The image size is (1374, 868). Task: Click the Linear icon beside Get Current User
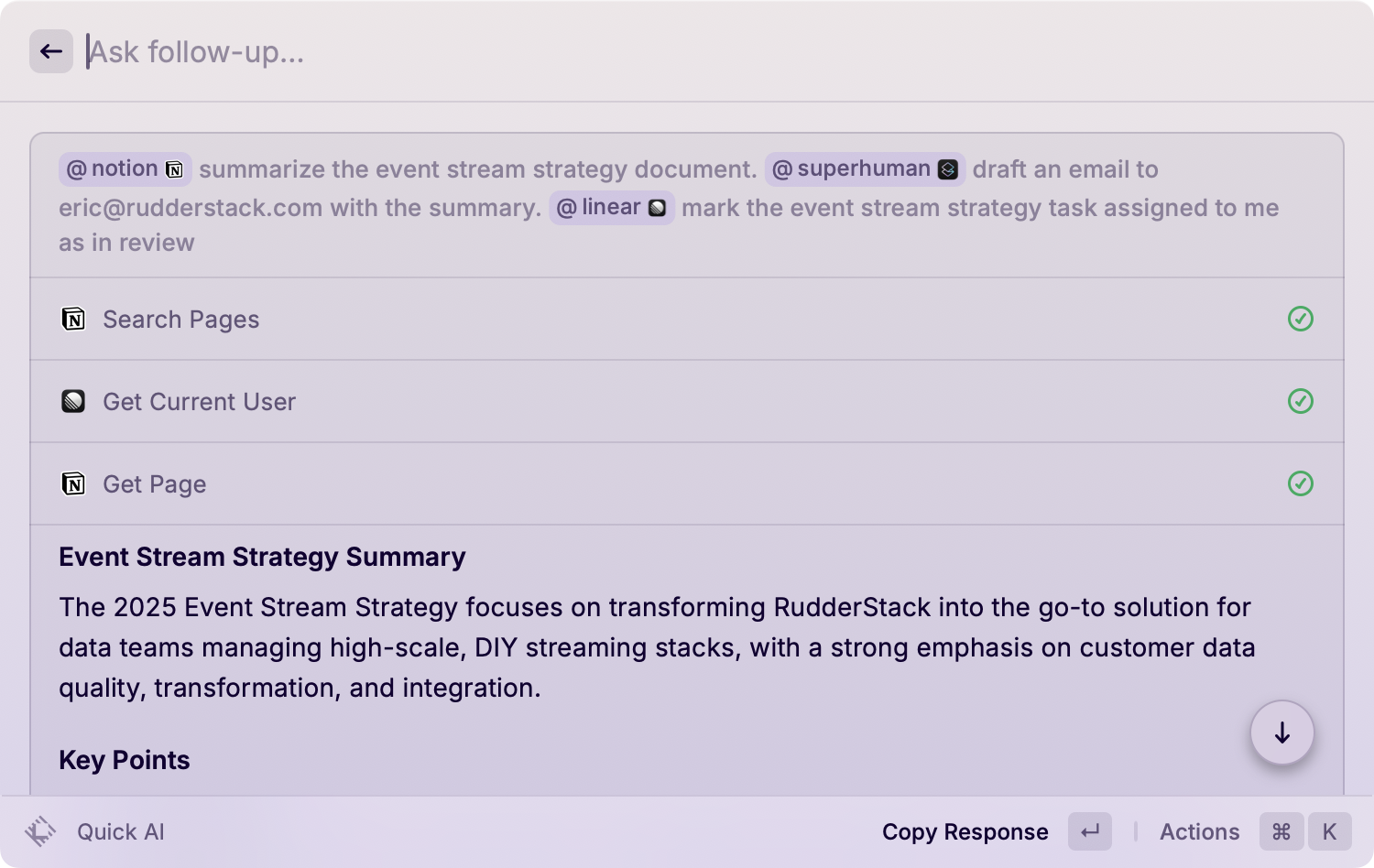pyautogui.click(x=73, y=401)
